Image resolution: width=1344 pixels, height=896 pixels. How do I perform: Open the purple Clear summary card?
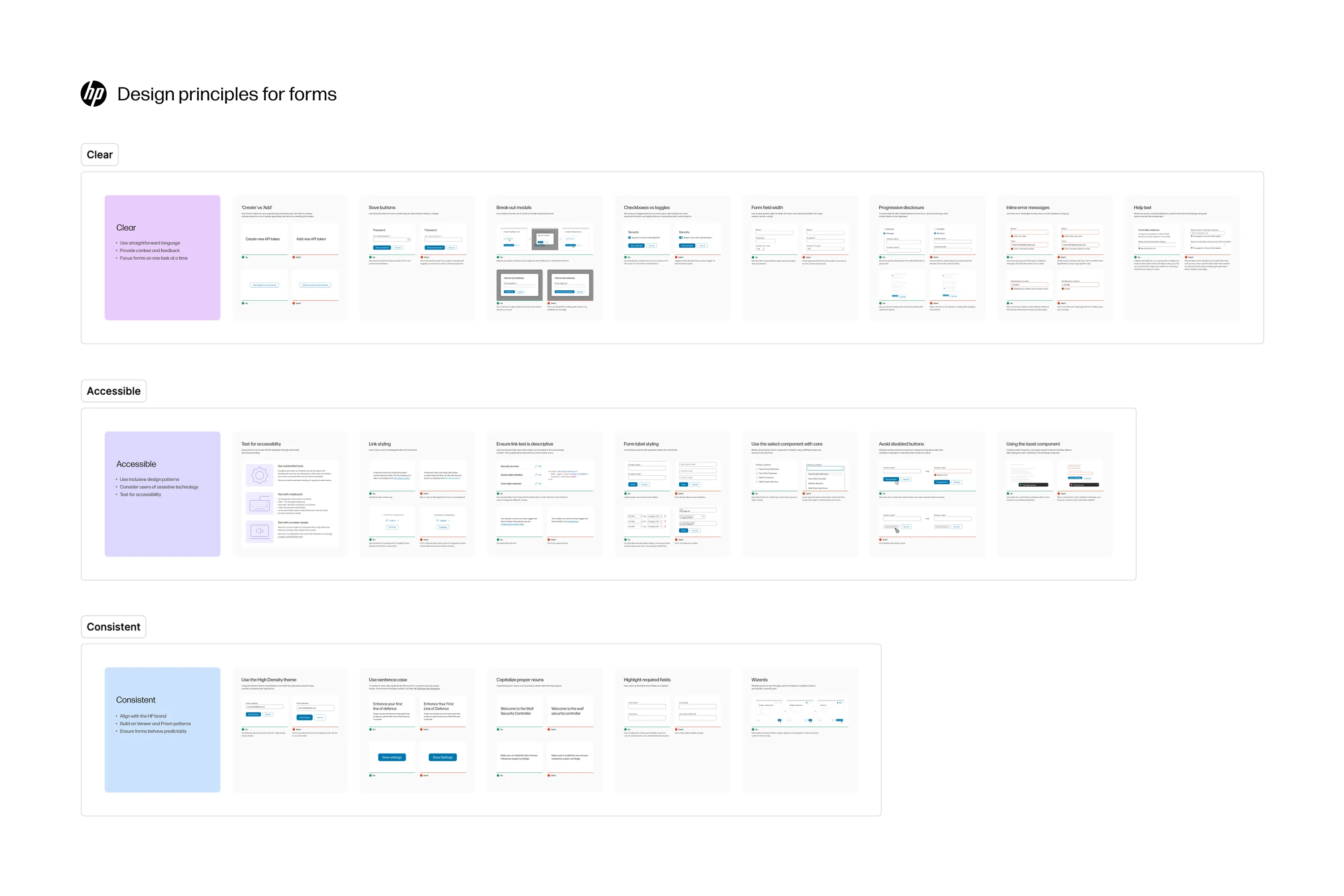click(162, 258)
